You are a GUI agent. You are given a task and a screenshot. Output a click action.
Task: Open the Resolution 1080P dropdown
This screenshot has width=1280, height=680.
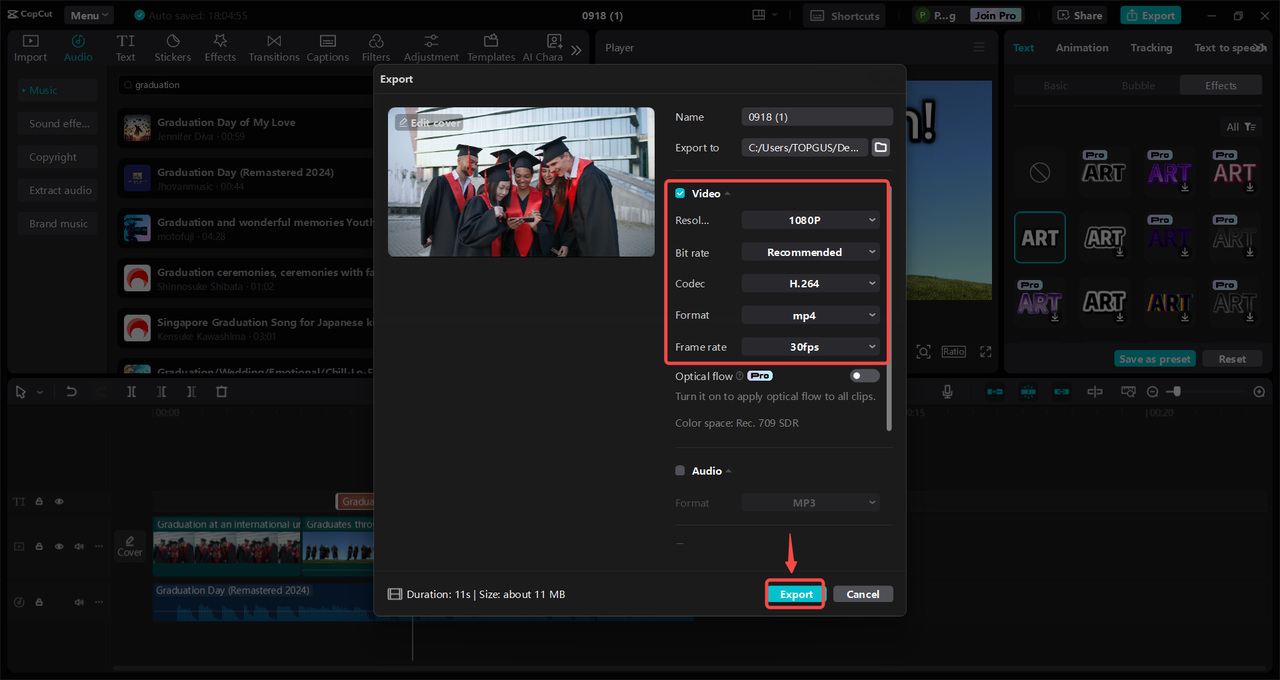click(x=811, y=220)
